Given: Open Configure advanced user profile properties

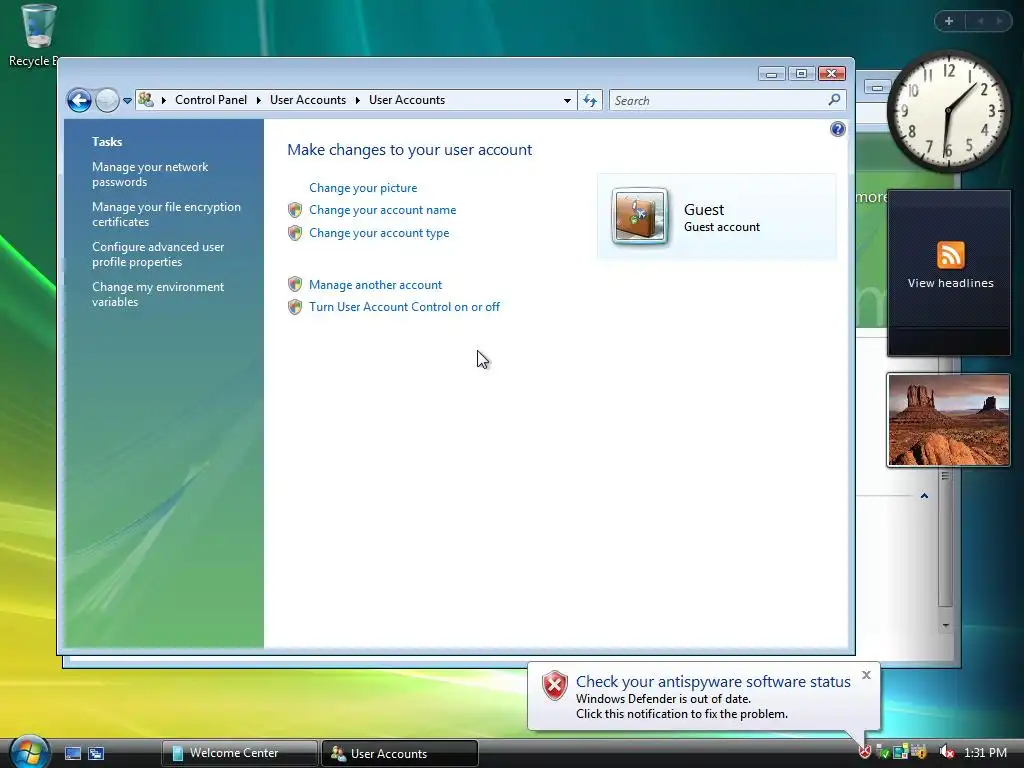Looking at the screenshot, I should click(157, 254).
